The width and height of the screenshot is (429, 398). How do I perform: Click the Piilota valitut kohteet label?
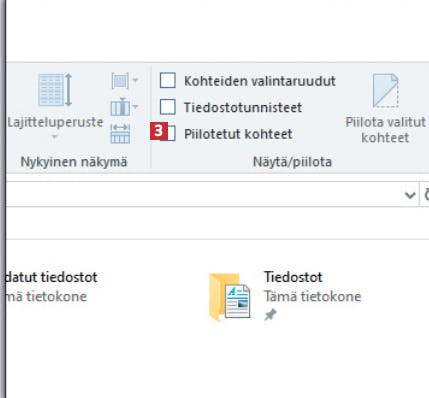[385, 130]
